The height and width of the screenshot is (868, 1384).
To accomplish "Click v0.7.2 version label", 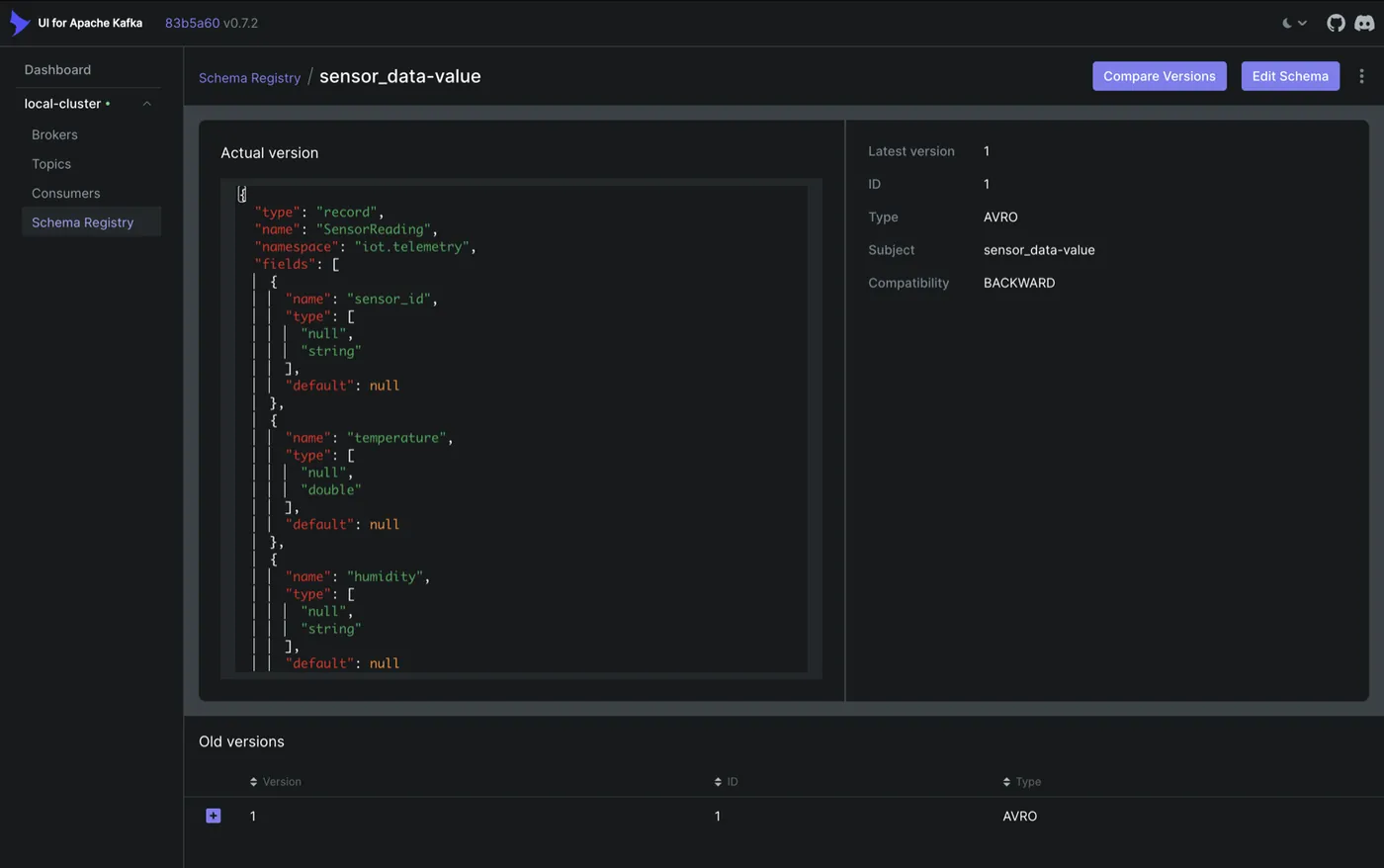I will (240, 23).
